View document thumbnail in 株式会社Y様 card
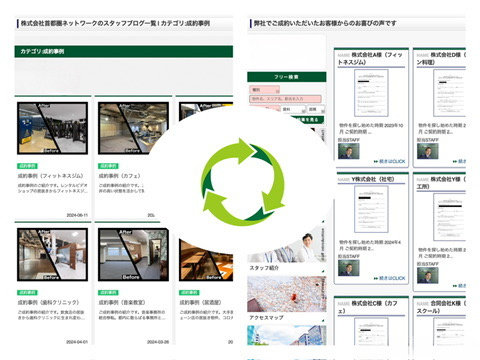This screenshot has width=480, height=360. 450,217
